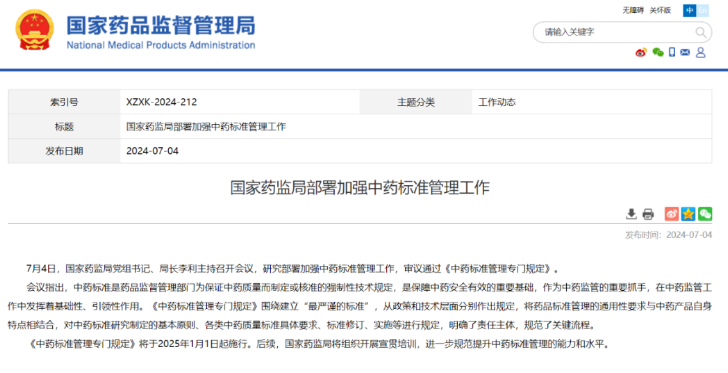
Task: Click the national emblem logo
Action: tap(34, 30)
